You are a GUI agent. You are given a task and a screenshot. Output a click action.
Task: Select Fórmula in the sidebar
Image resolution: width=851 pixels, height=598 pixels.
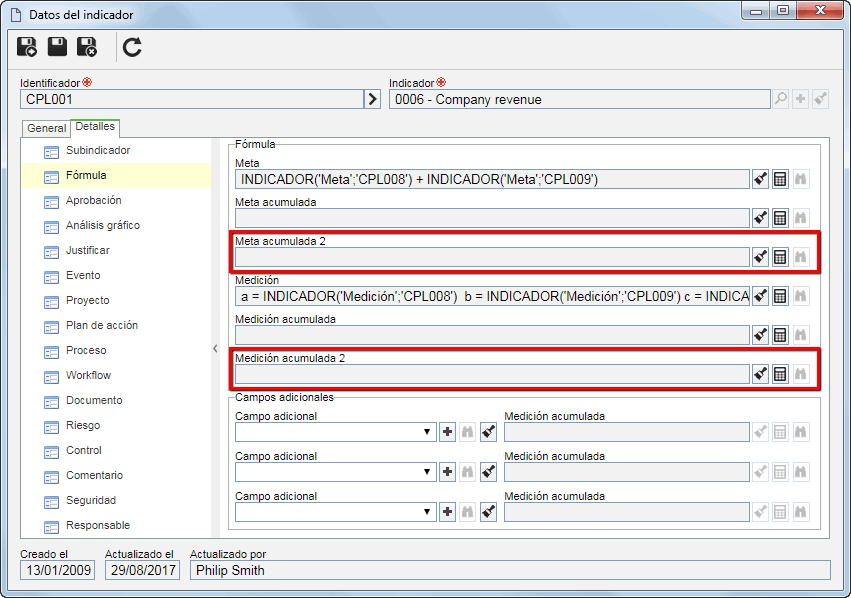pyautogui.click(x=86, y=175)
